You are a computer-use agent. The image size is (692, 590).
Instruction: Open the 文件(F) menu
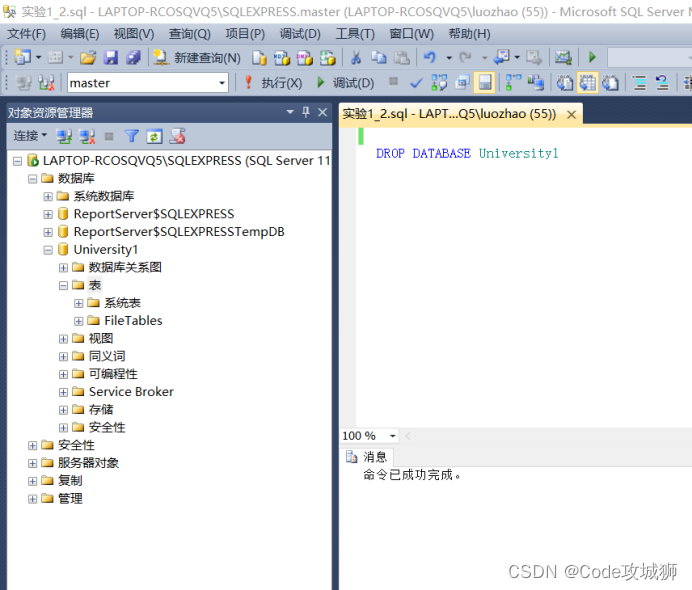point(26,34)
